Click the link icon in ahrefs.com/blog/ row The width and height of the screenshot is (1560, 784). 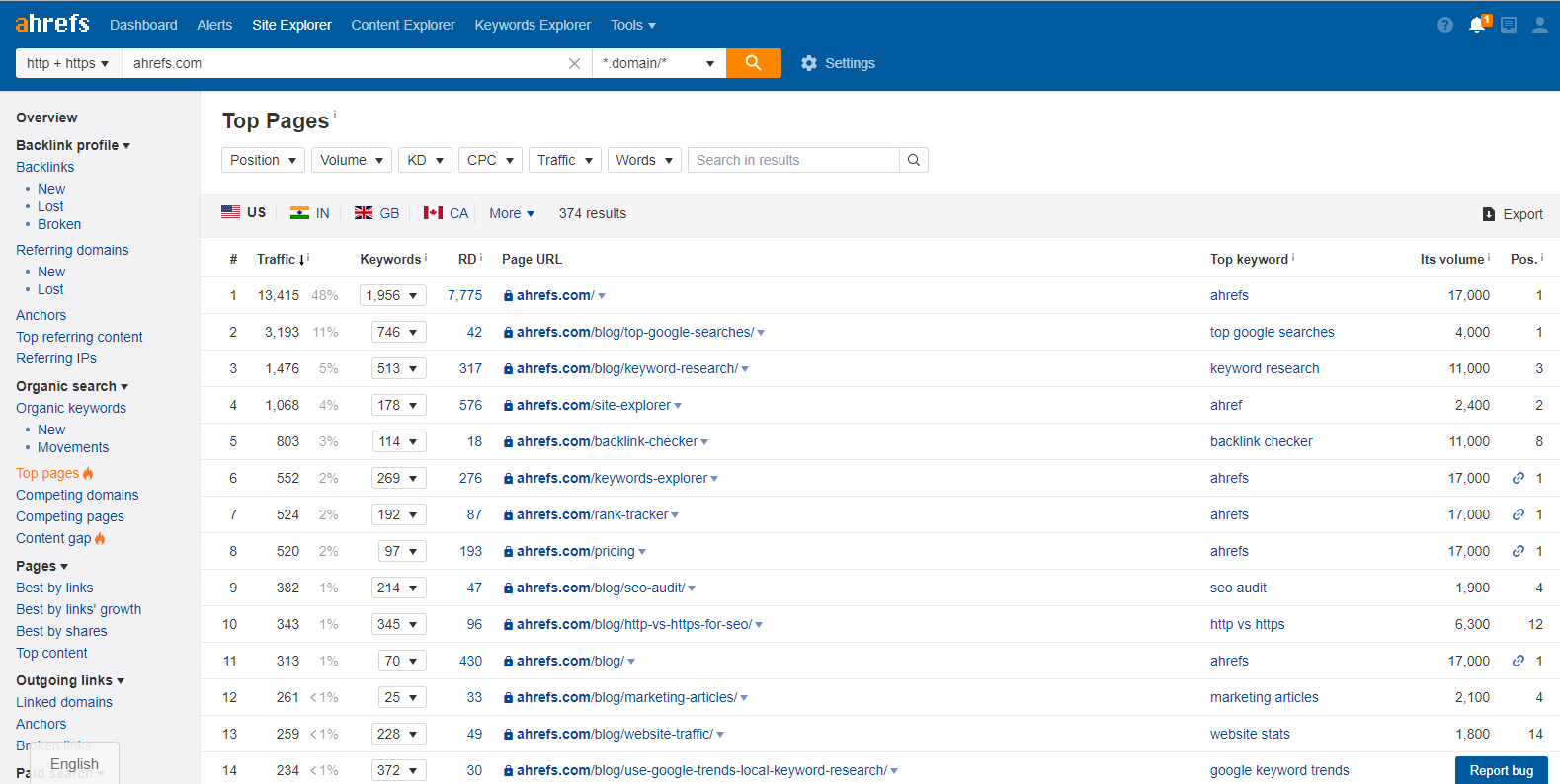tap(1519, 661)
